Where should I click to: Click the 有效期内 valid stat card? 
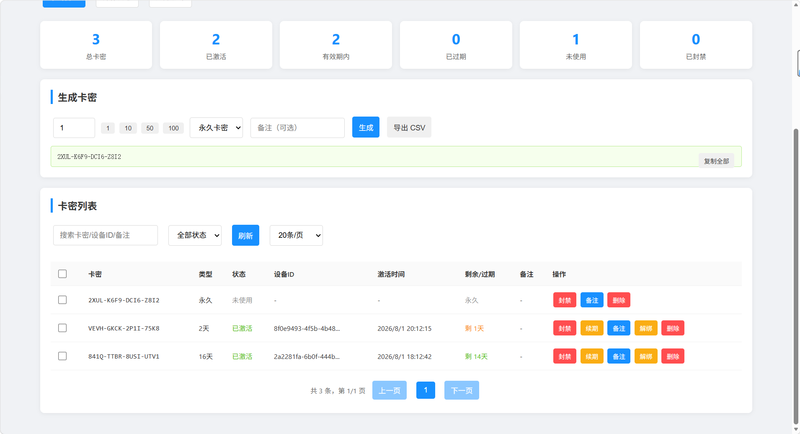pyautogui.click(x=336, y=45)
